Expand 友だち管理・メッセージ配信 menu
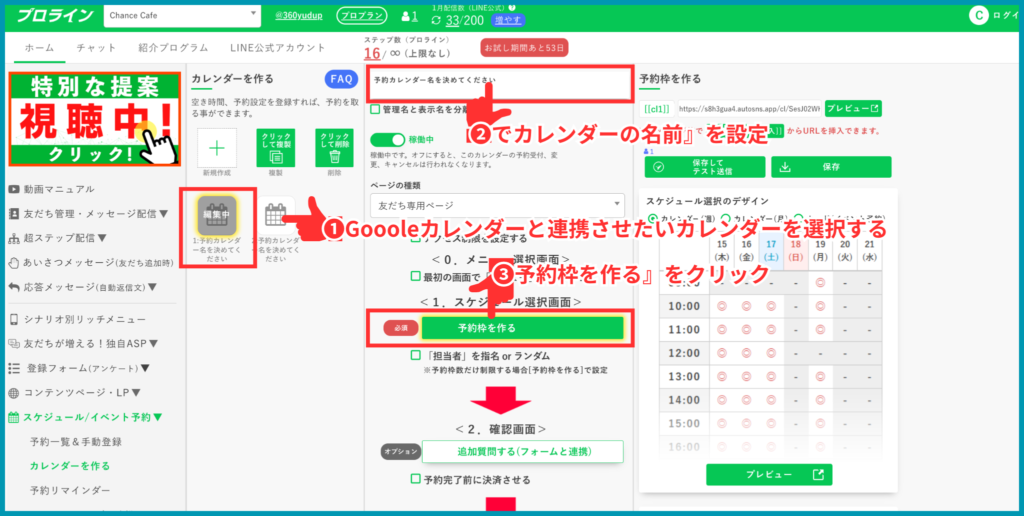This screenshot has width=1024, height=516. tap(88, 214)
